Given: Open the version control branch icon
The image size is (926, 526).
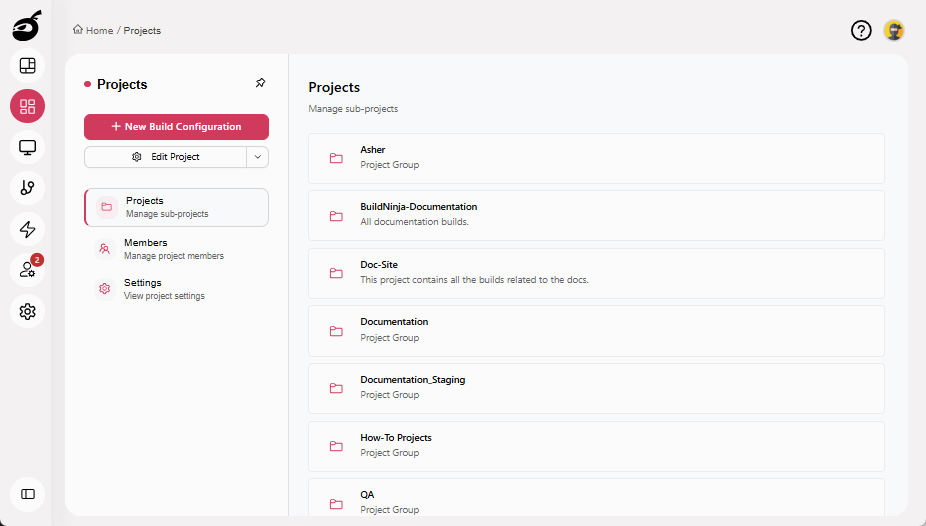Looking at the screenshot, I should point(27,188).
